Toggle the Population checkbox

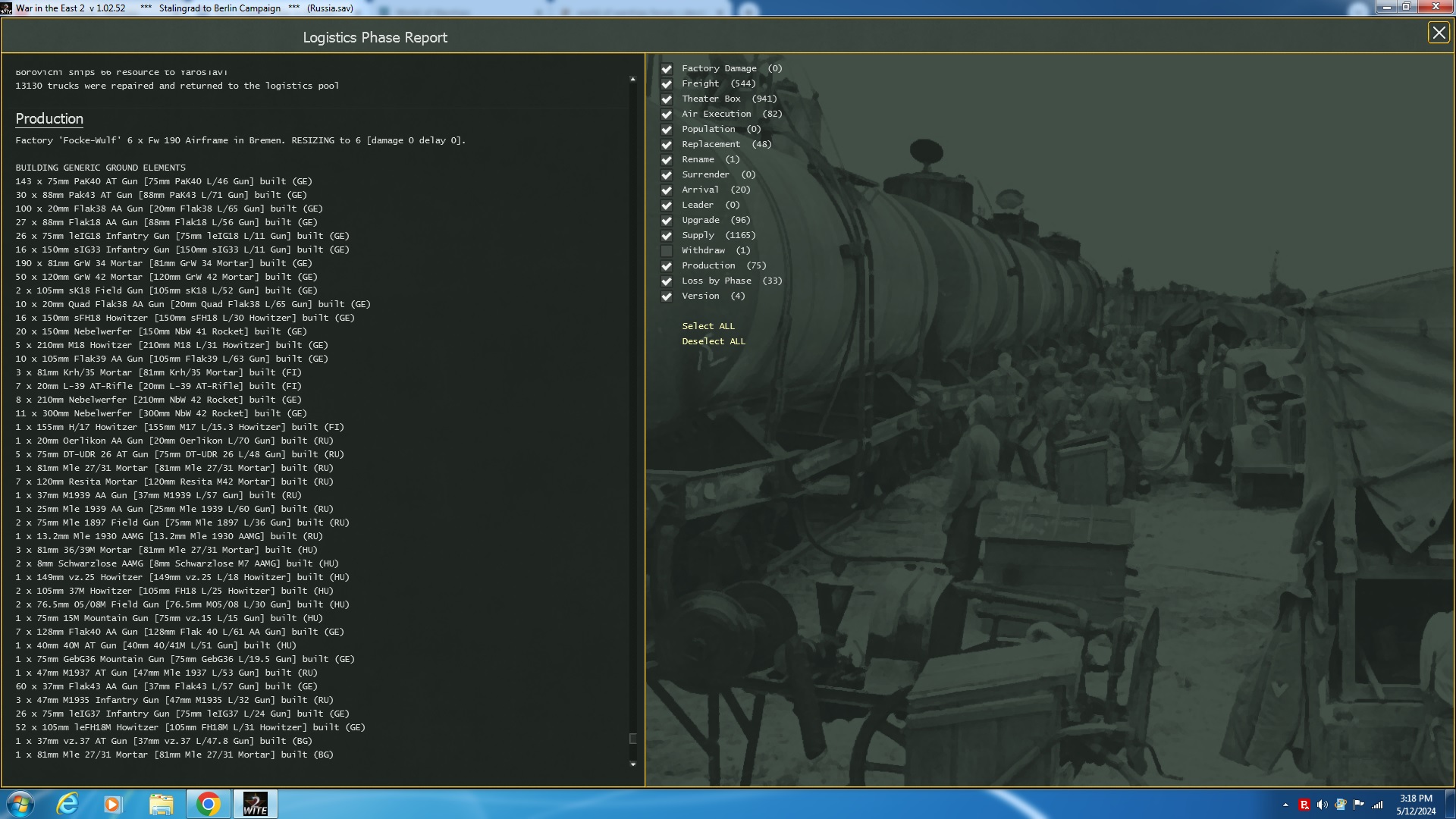pos(667,130)
